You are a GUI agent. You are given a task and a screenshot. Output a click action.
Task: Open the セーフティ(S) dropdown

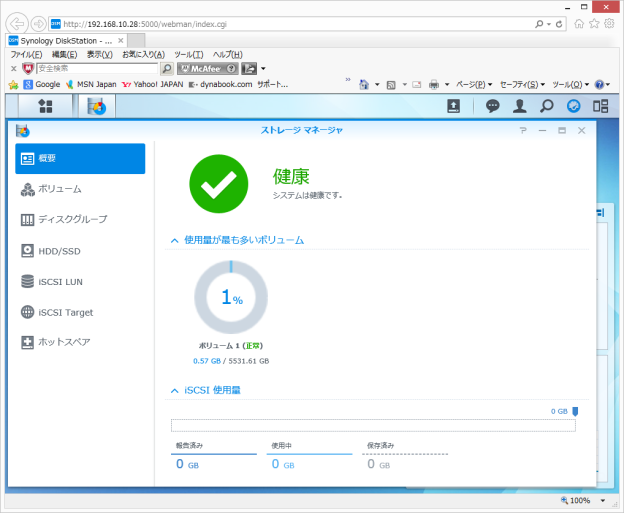[x=523, y=84]
